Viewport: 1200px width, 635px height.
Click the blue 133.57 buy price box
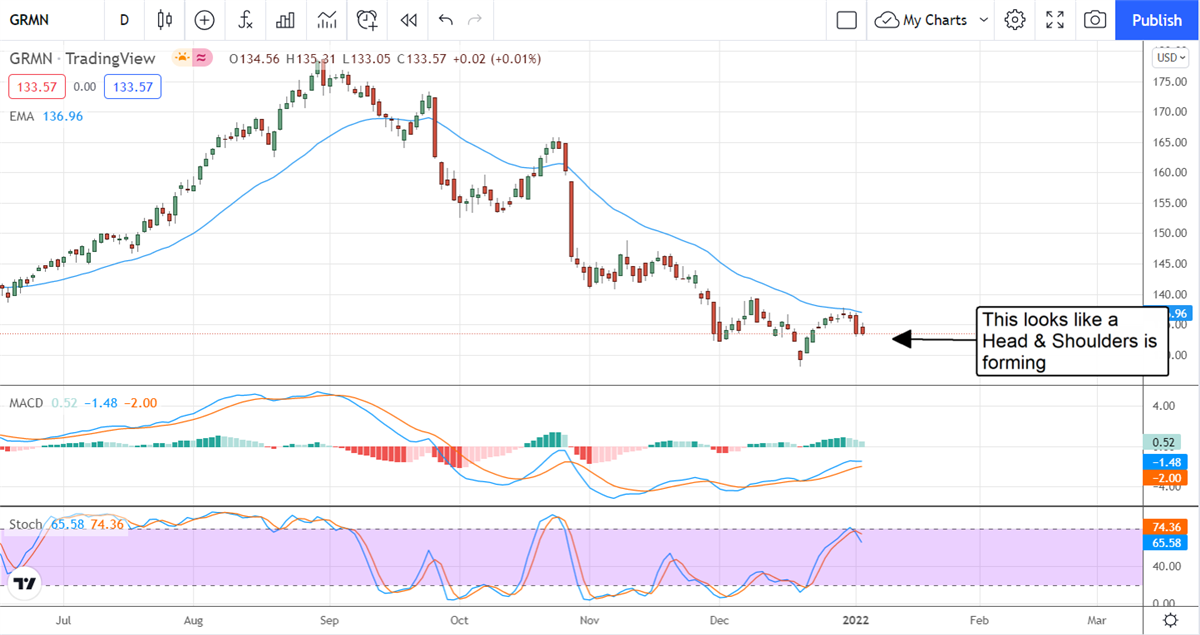[x=132, y=87]
